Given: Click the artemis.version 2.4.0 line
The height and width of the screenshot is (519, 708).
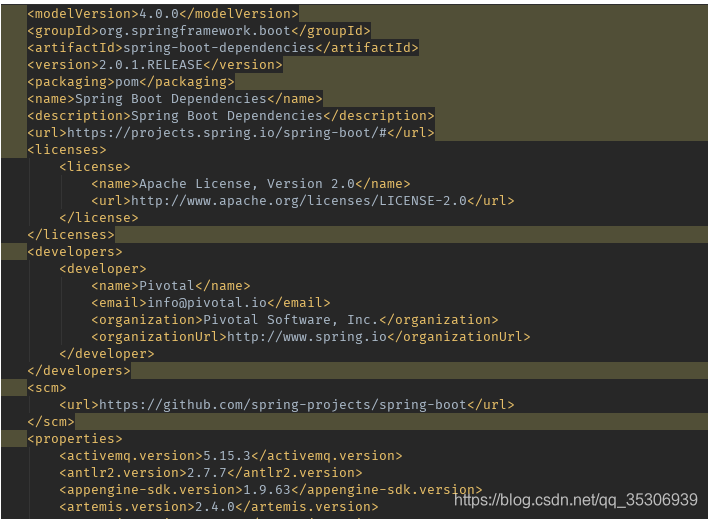Looking at the screenshot, I should coord(219,507).
